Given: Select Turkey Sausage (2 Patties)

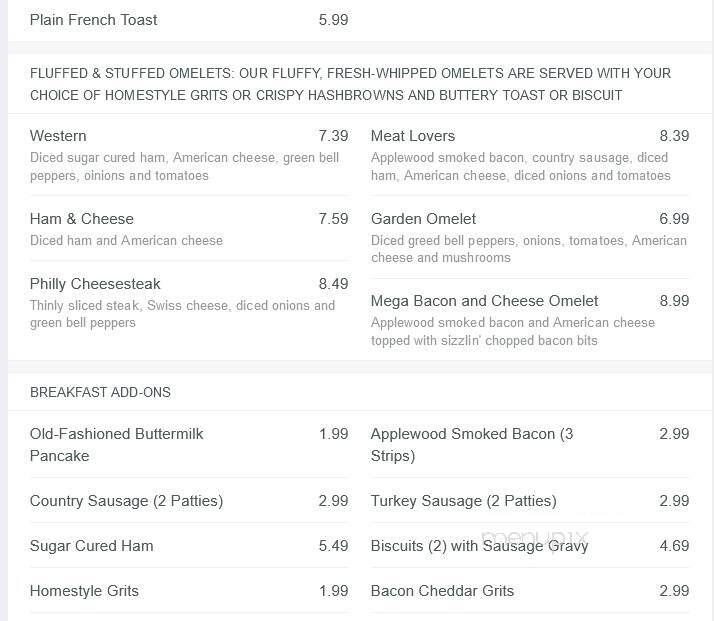Looking at the screenshot, I should (464, 501).
